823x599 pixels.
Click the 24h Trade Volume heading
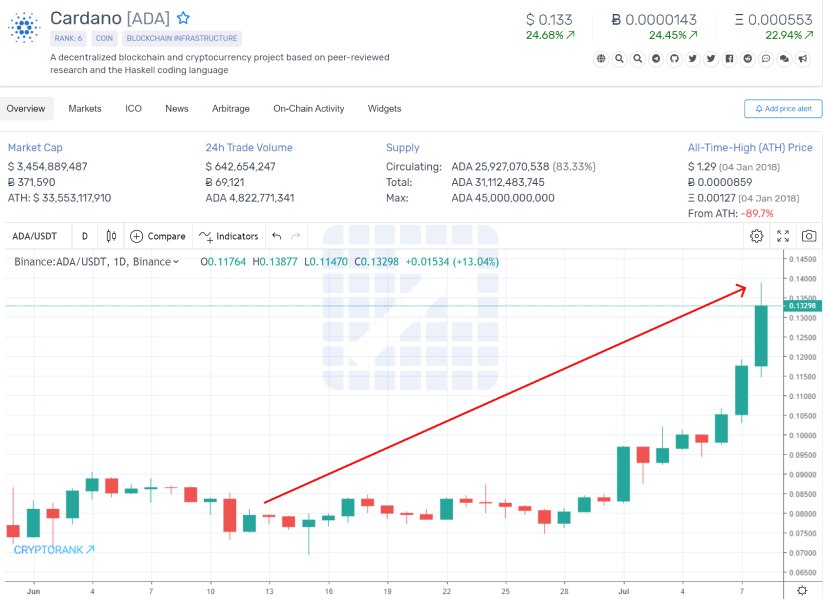pos(249,148)
